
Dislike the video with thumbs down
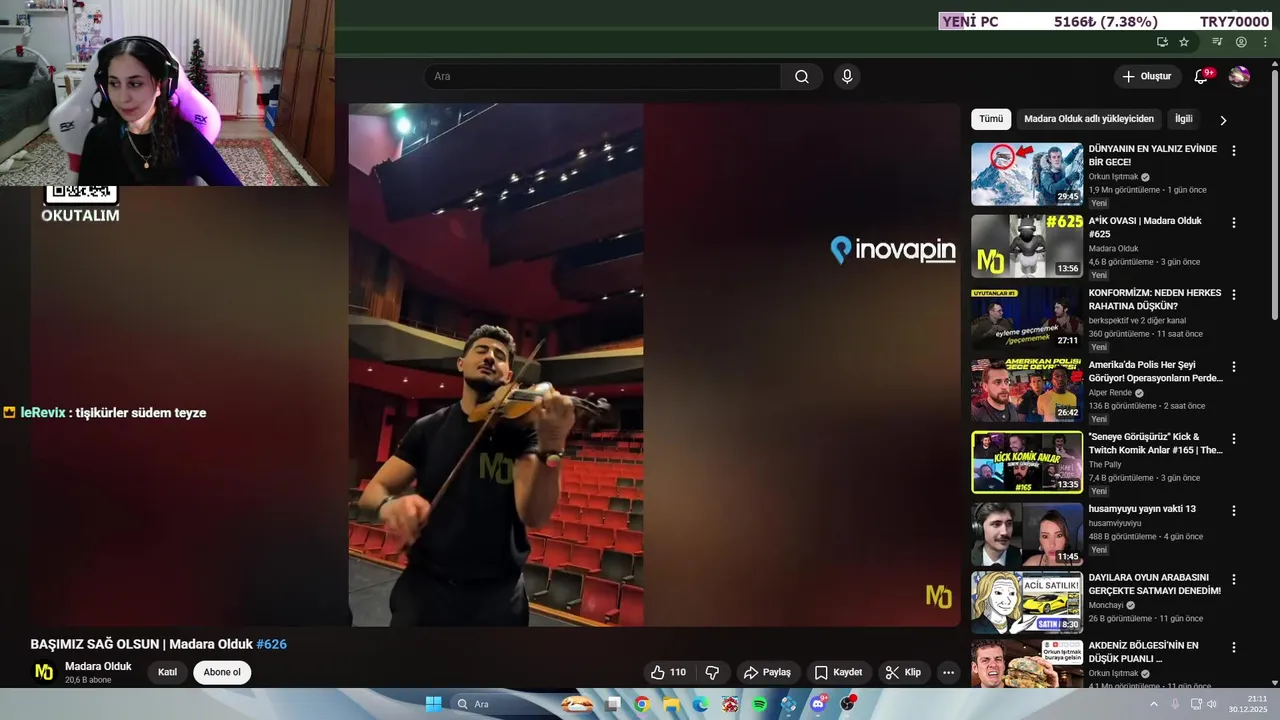tap(713, 672)
